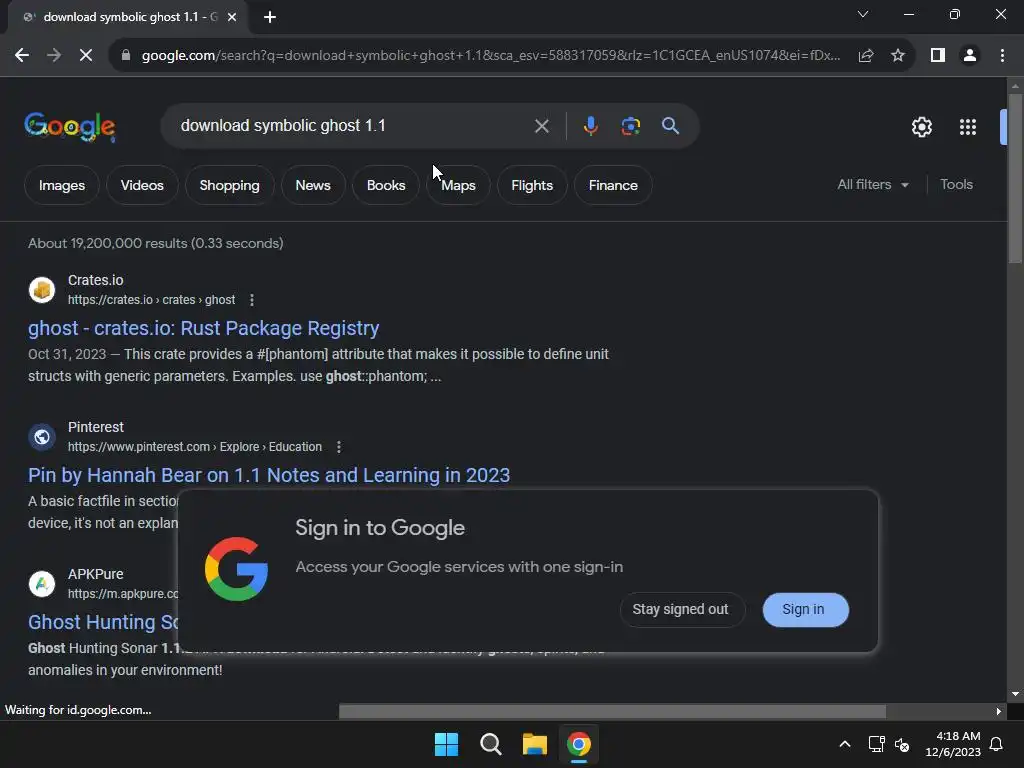View site information via the padlock icon
This screenshot has height=768, width=1024.
[126, 56]
